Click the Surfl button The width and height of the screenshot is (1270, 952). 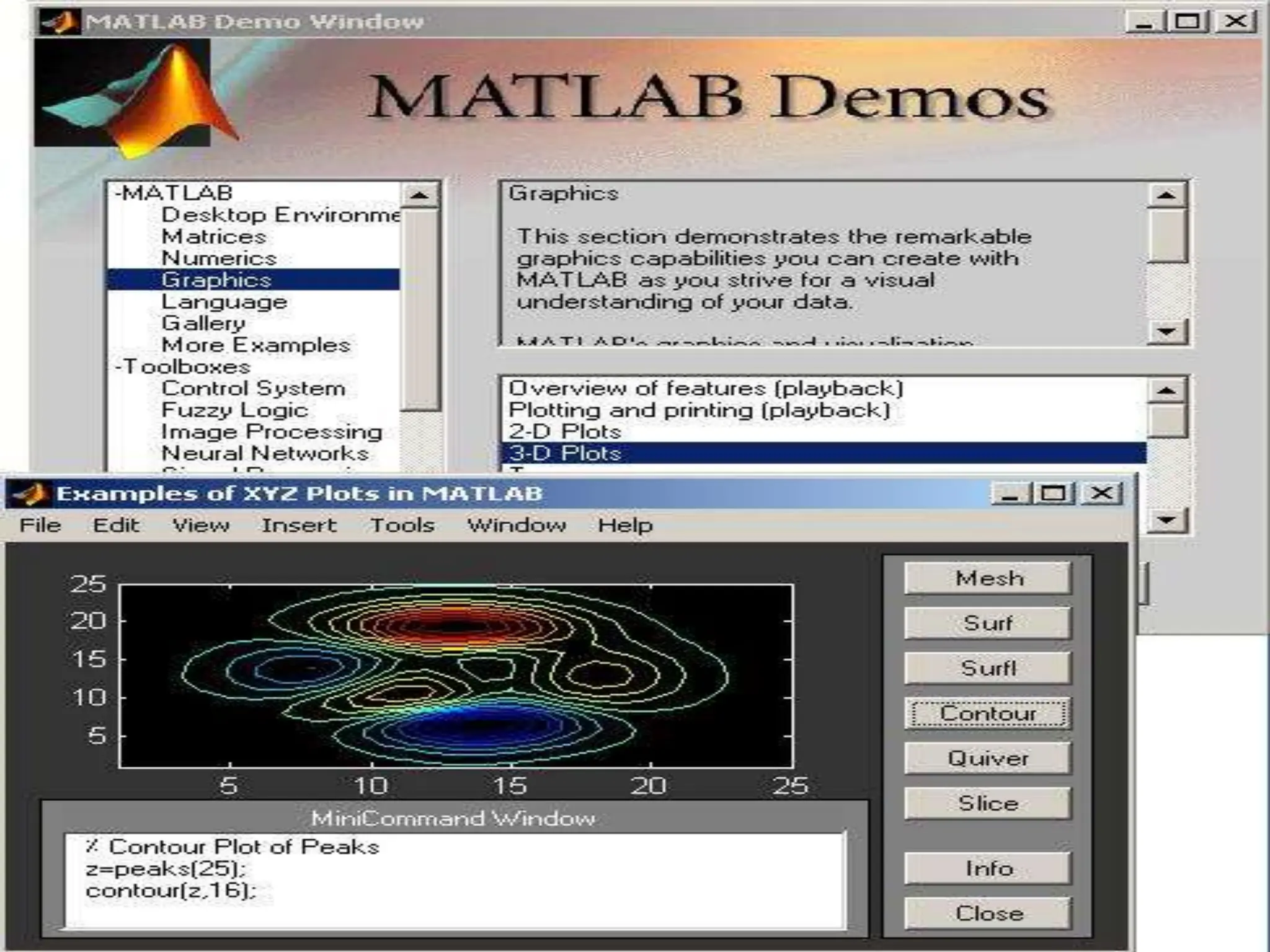coord(987,668)
